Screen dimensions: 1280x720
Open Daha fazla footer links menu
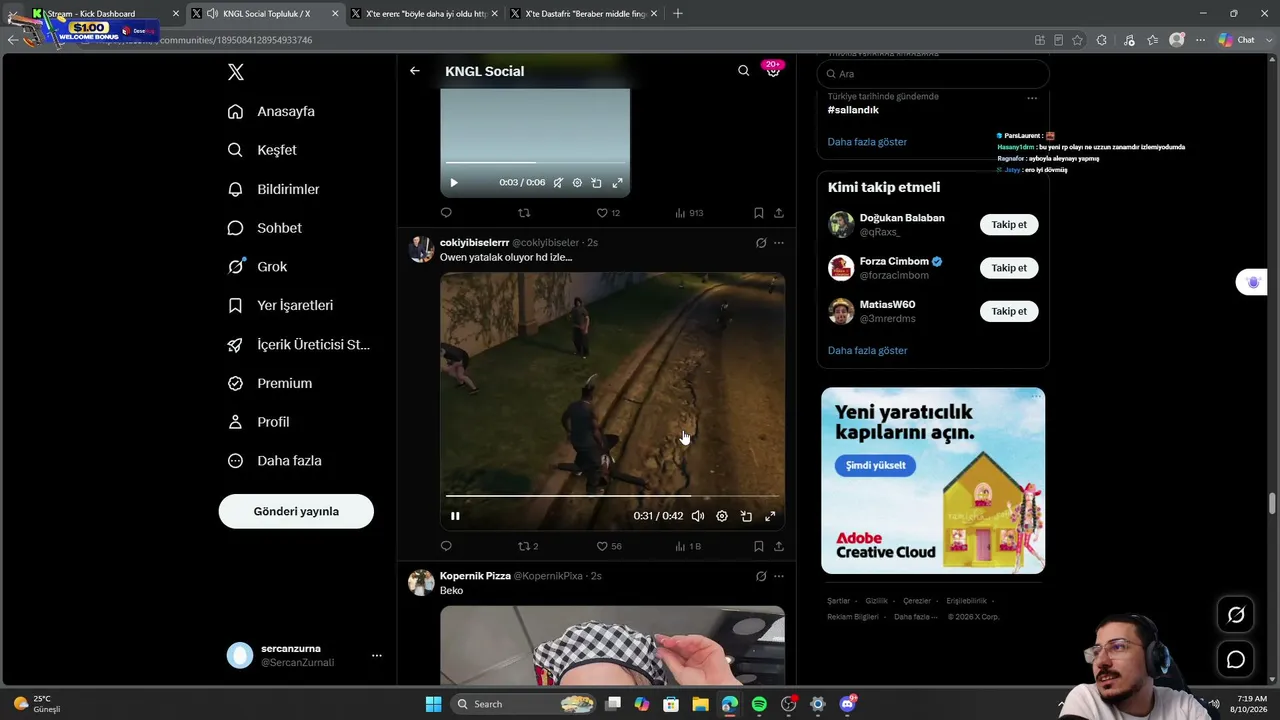pyautogui.click(x=916, y=617)
